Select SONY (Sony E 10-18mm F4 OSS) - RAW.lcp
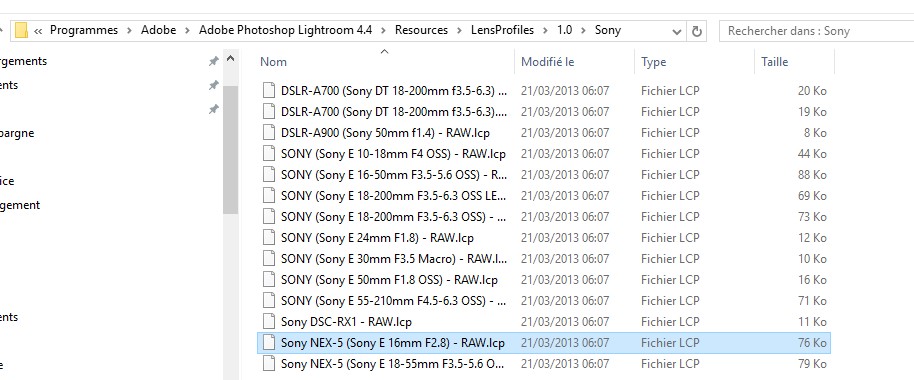This screenshot has height=380, width=914. [393, 154]
